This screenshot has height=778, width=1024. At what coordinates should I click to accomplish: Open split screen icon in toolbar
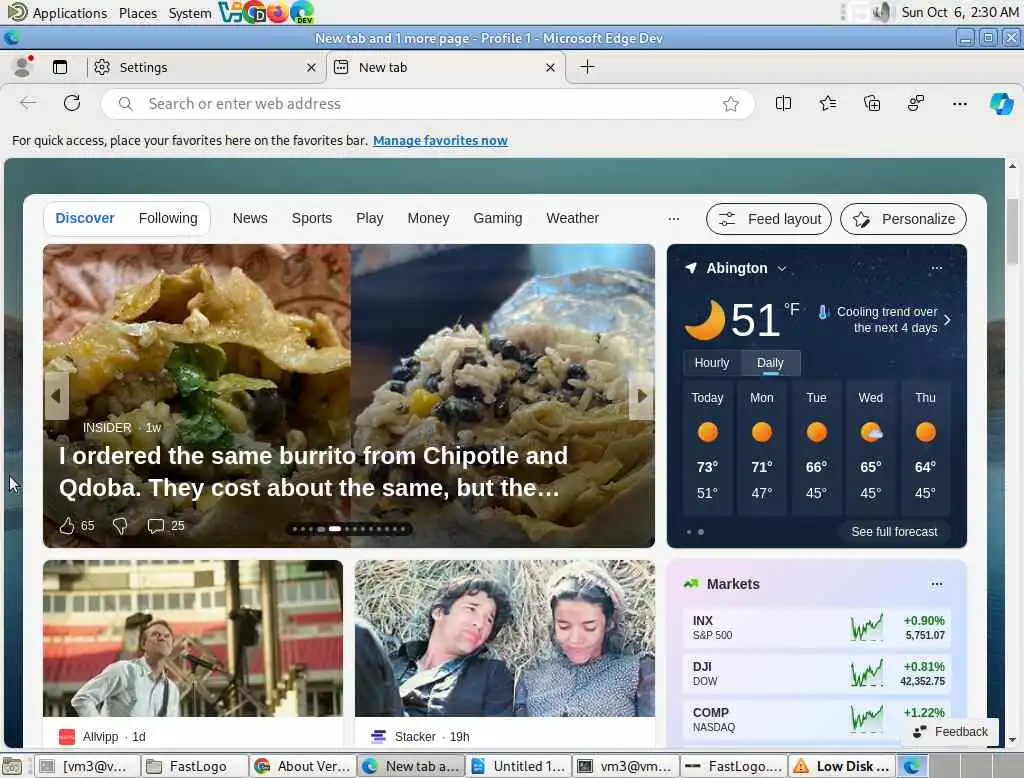tap(783, 103)
